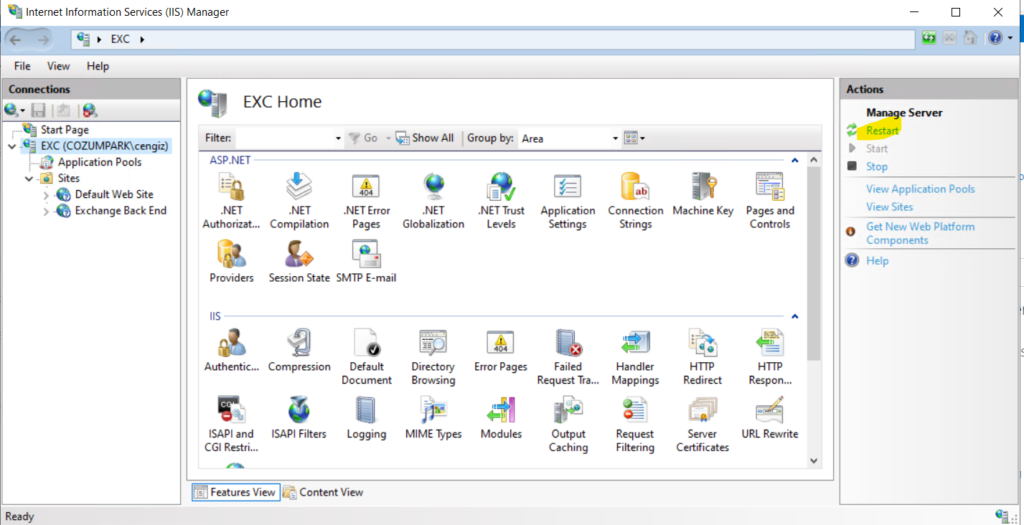Open the HTTP Redirect feature

tap(703, 357)
